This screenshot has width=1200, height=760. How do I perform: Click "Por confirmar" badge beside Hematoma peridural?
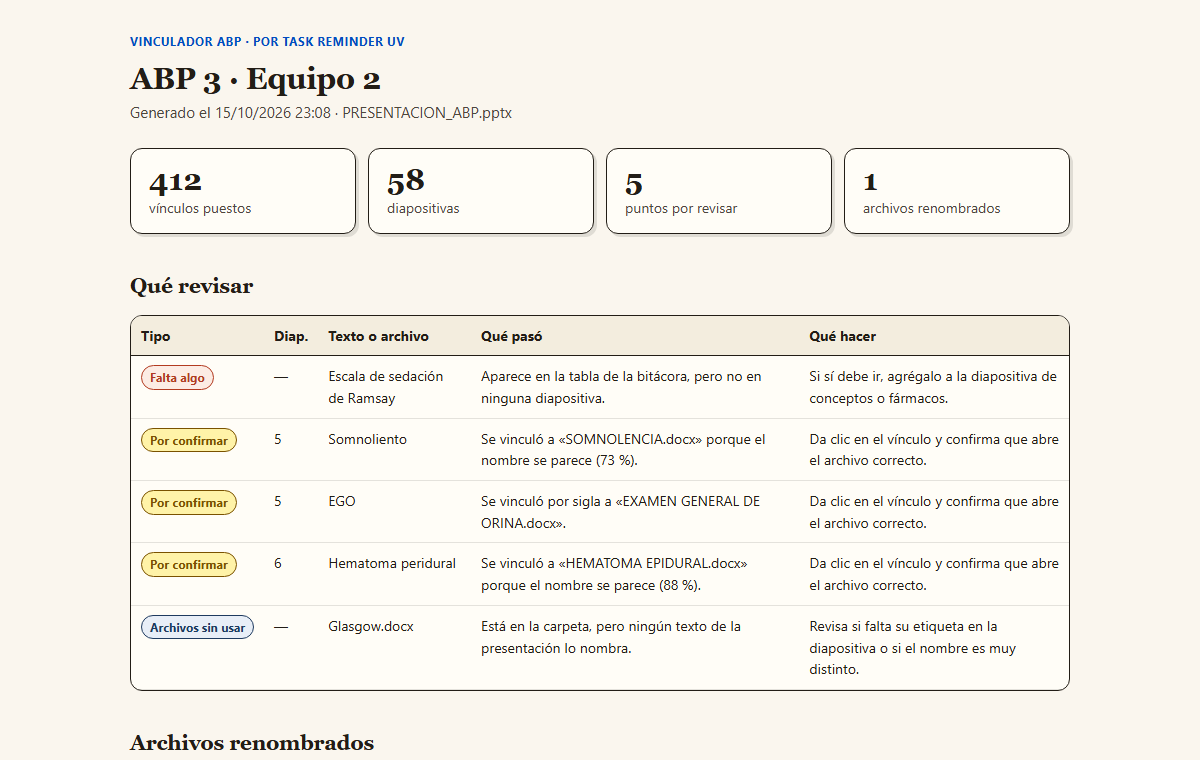click(189, 564)
